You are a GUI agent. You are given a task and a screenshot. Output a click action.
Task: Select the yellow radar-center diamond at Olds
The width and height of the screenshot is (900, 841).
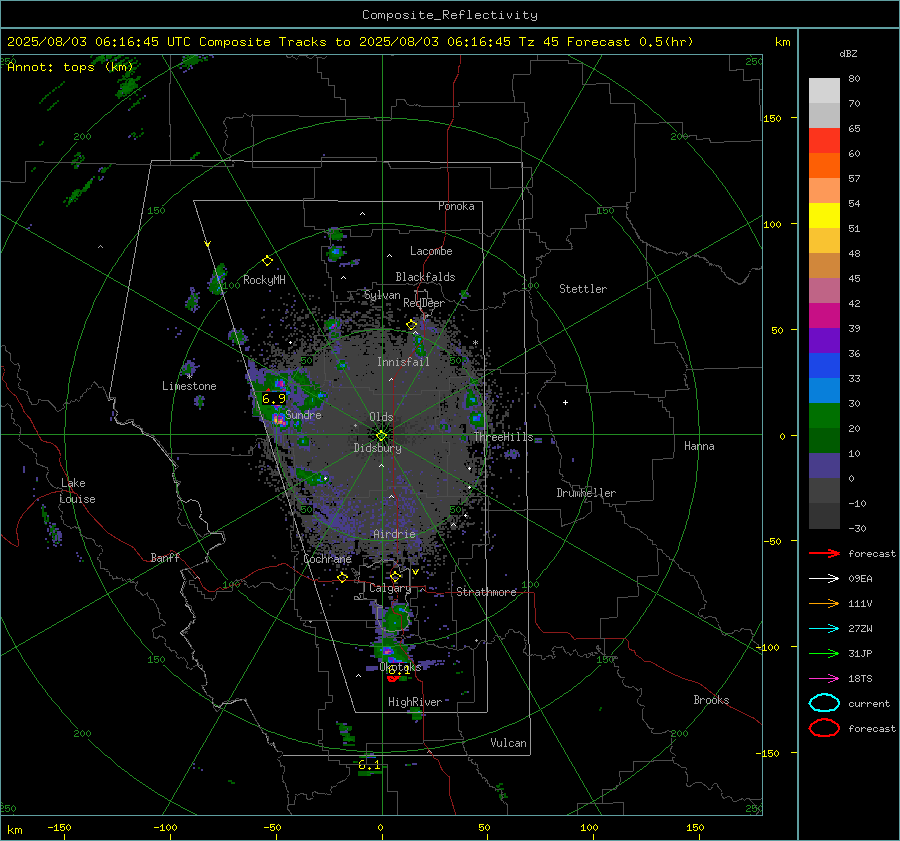point(381,436)
